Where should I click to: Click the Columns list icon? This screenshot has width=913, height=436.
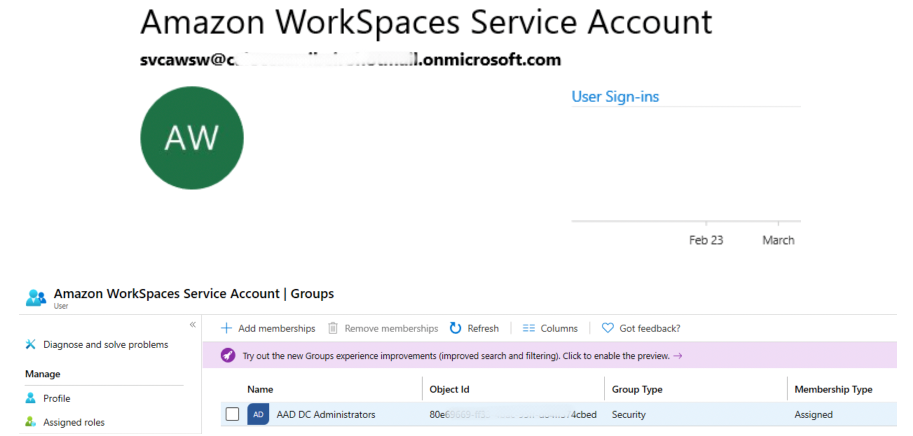pyautogui.click(x=529, y=328)
